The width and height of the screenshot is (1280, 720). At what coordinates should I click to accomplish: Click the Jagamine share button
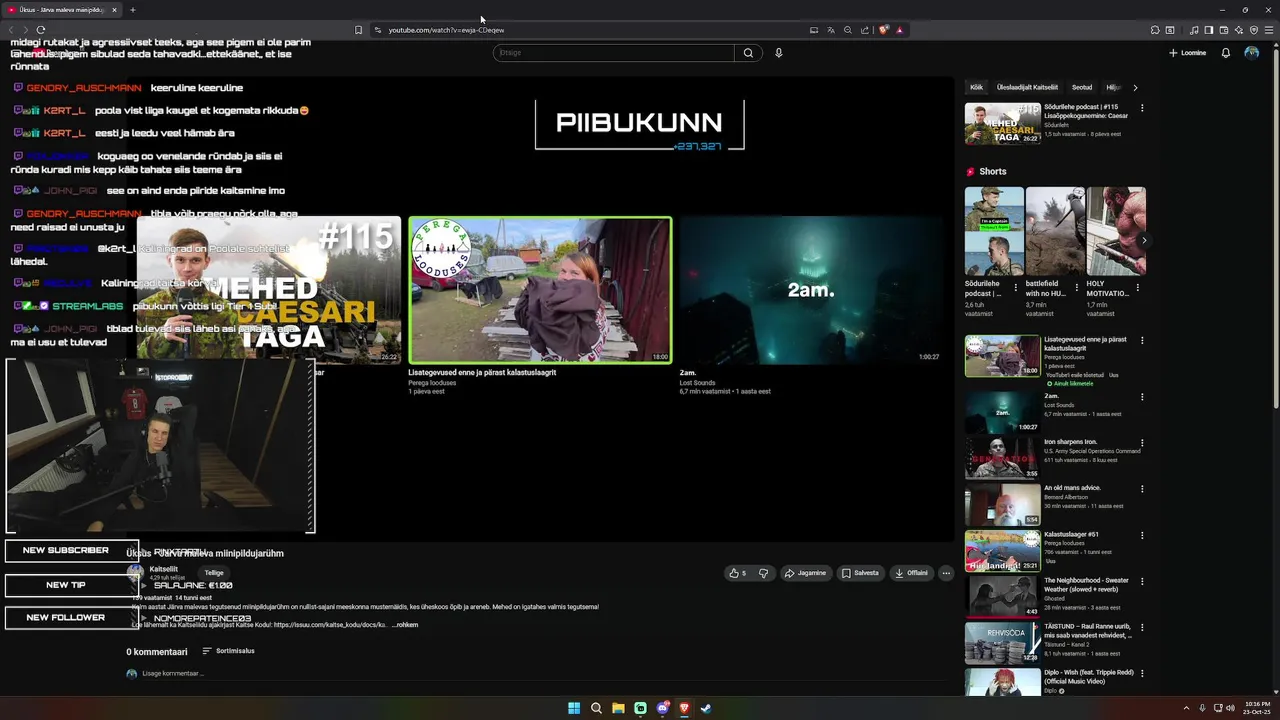click(x=805, y=573)
